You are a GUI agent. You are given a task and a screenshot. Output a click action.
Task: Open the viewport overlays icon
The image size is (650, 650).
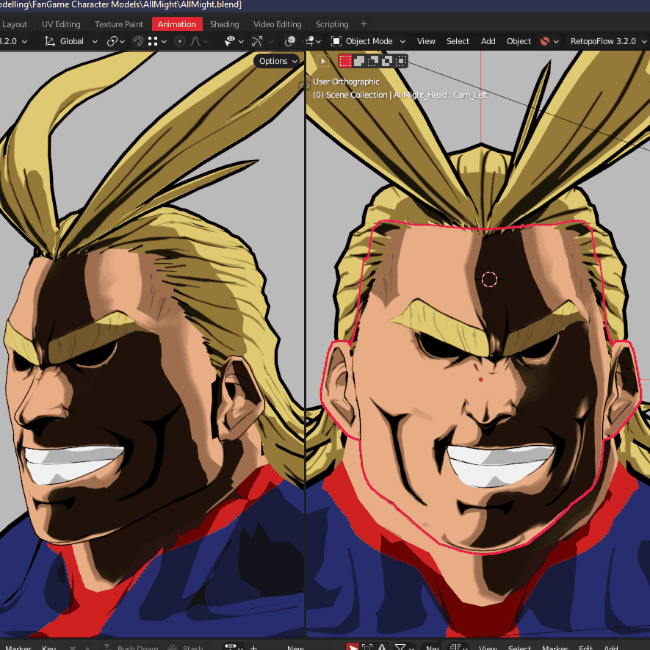pos(290,41)
